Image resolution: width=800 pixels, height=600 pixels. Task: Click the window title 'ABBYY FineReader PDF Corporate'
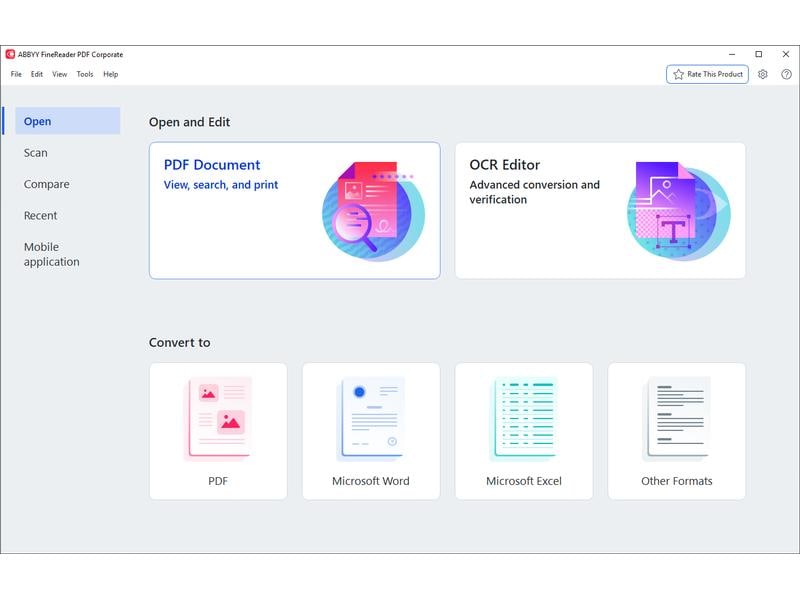(x=70, y=55)
